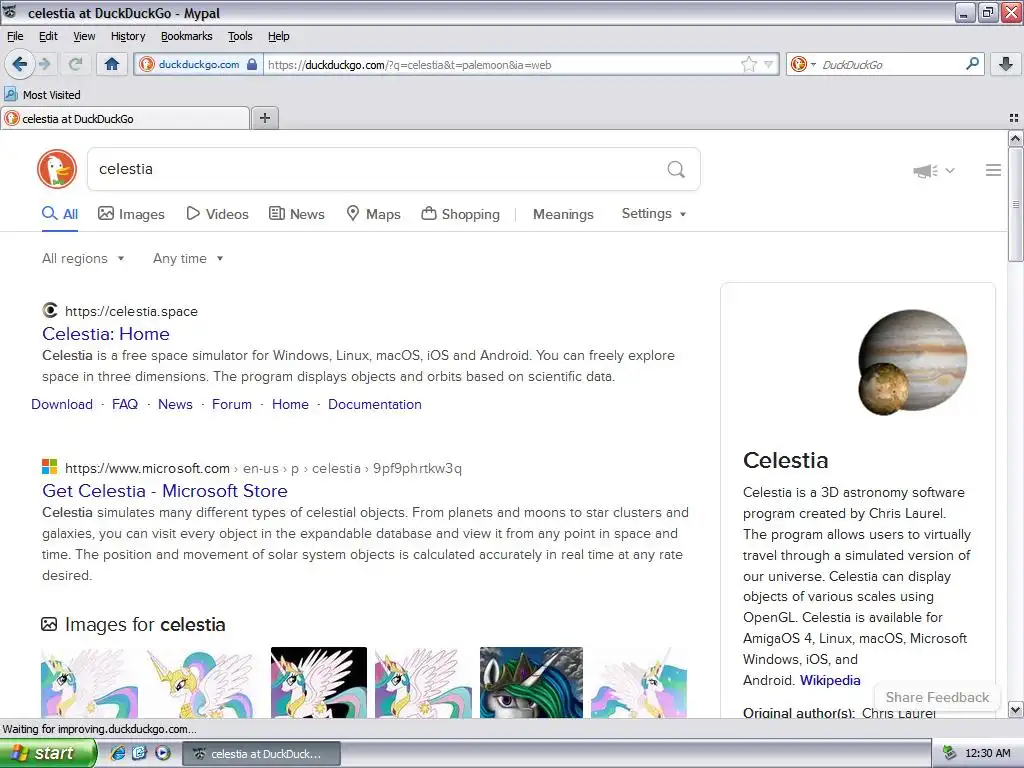Click the browser Forward arrow

pyautogui.click(x=44, y=64)
